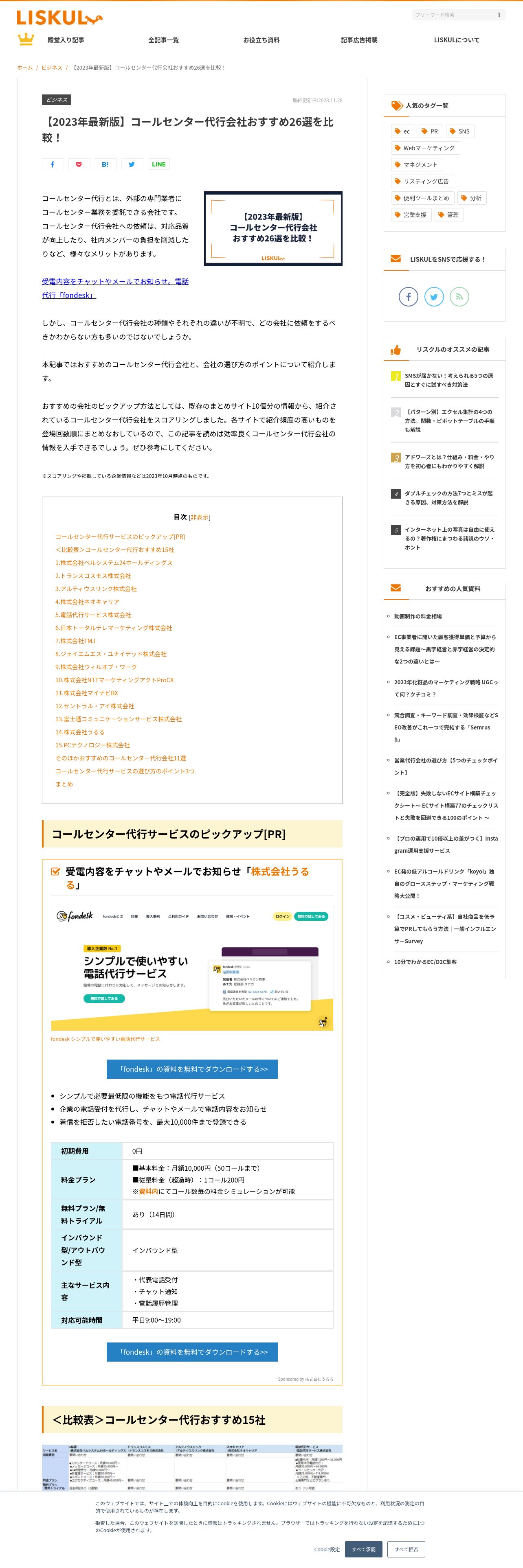This screenshot has height=1568, width=523.
Task: Open 株式会社うるる link in PR heading
Action: [187, 878]
